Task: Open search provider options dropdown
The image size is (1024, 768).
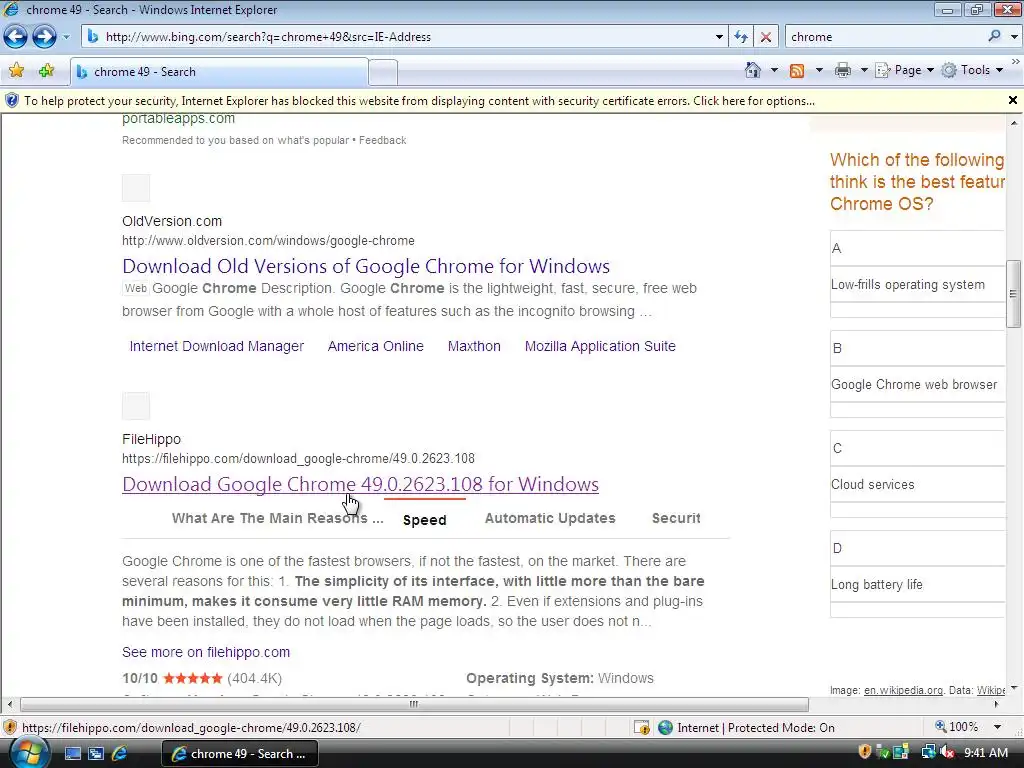Action: (x=1014, y=37)
